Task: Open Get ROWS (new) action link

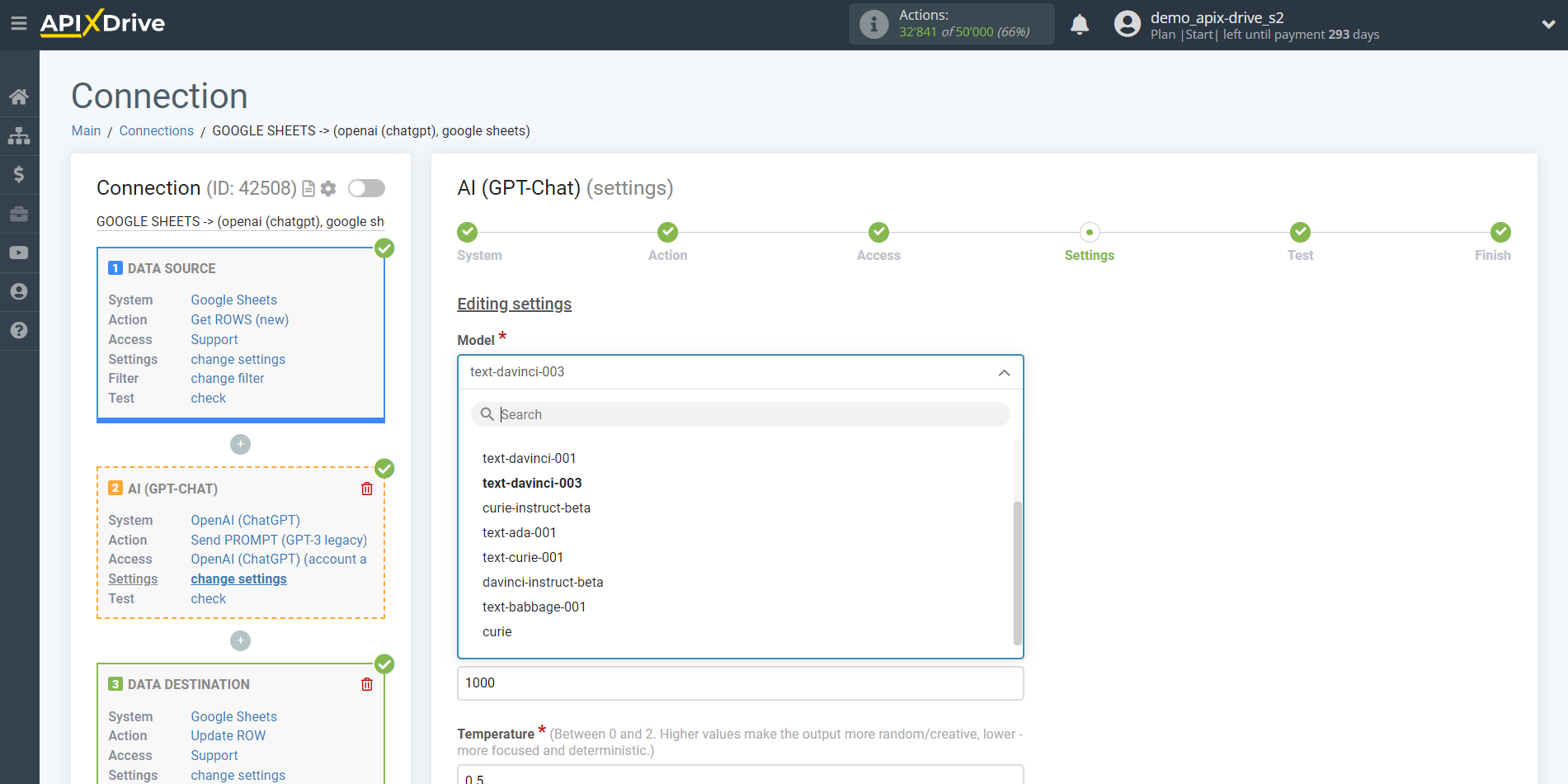Action: [240, 319]
